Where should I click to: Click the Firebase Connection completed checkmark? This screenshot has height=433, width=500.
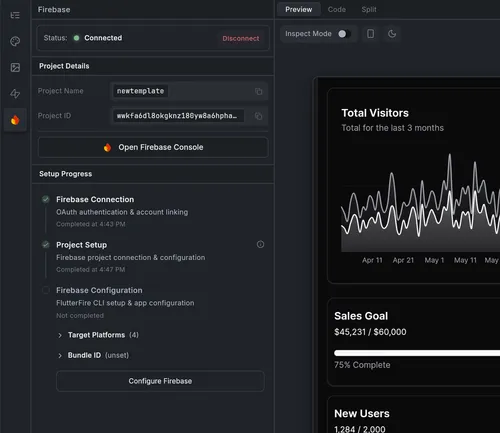pos(46,199)
